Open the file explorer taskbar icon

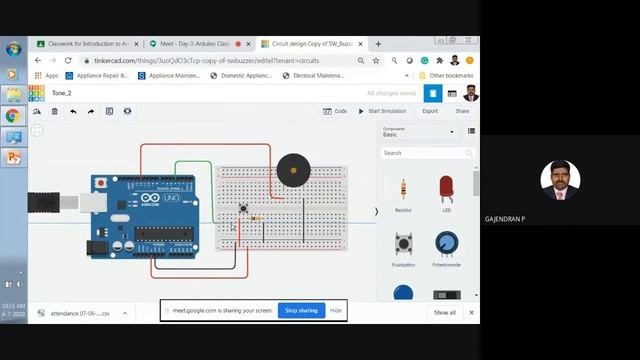pyautogui.click(x=13, y=95)
